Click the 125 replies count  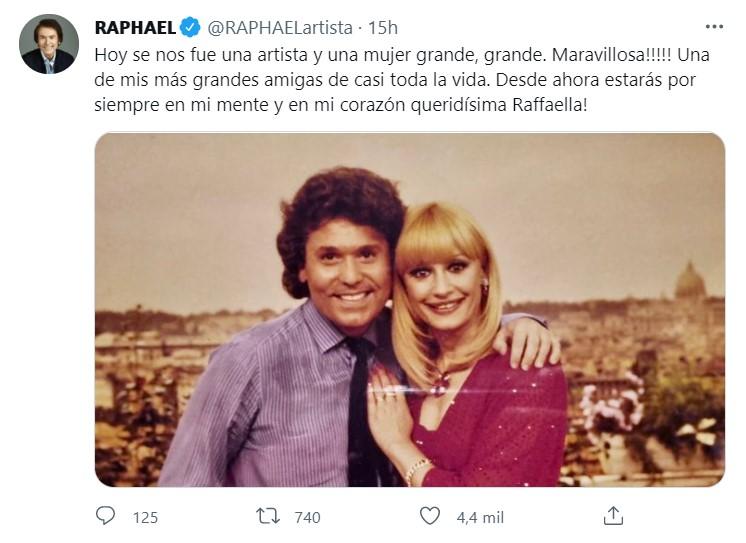point(145,517)
